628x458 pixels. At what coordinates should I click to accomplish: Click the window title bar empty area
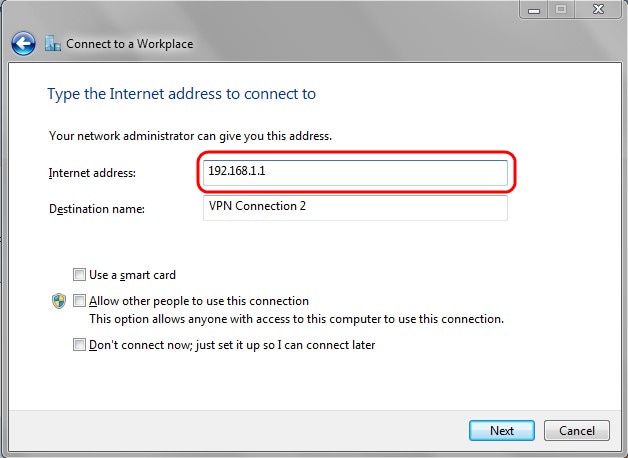(300, 12)
